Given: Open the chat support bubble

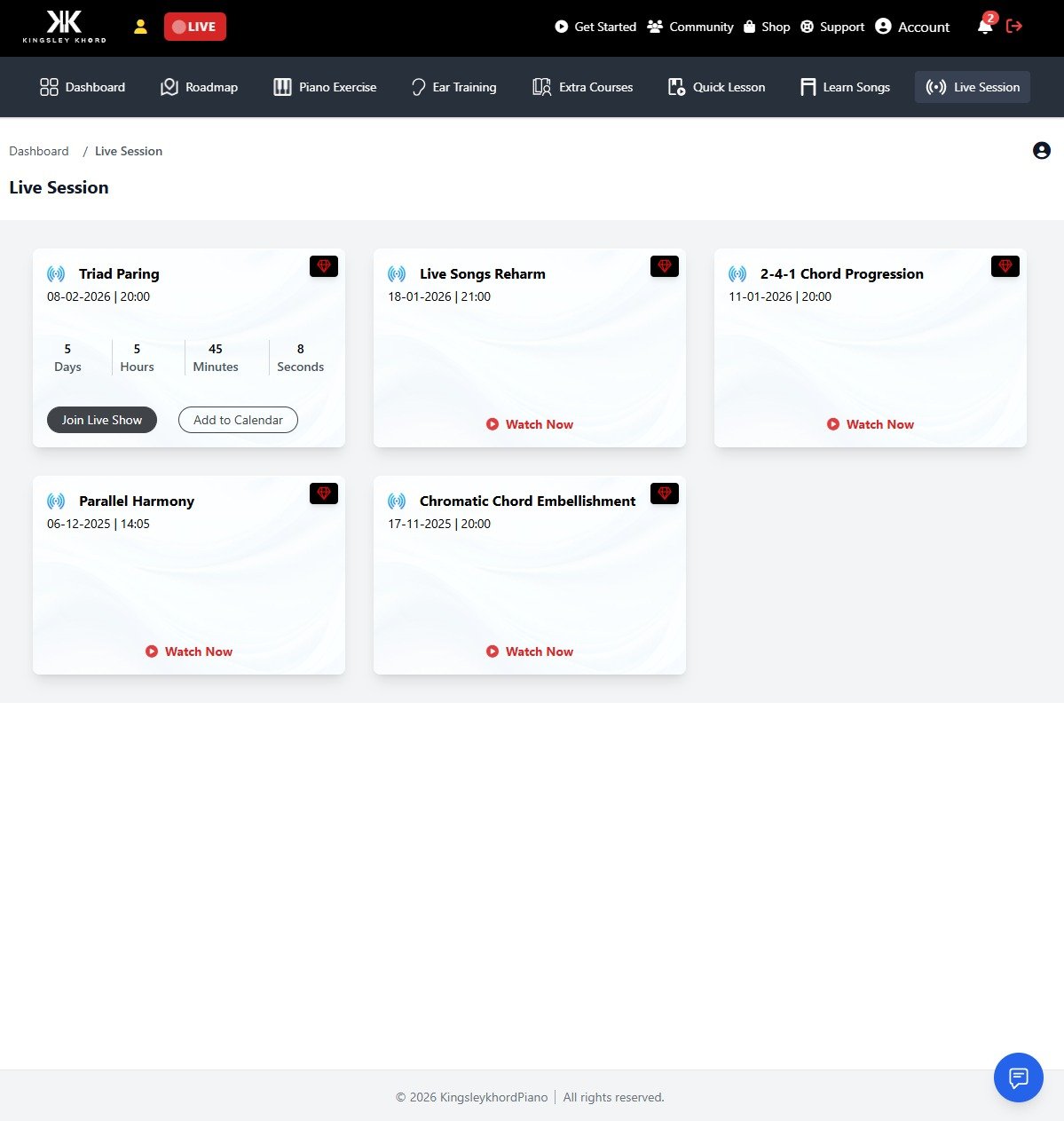Looking at the screenshot, I should point(1018,1078).
